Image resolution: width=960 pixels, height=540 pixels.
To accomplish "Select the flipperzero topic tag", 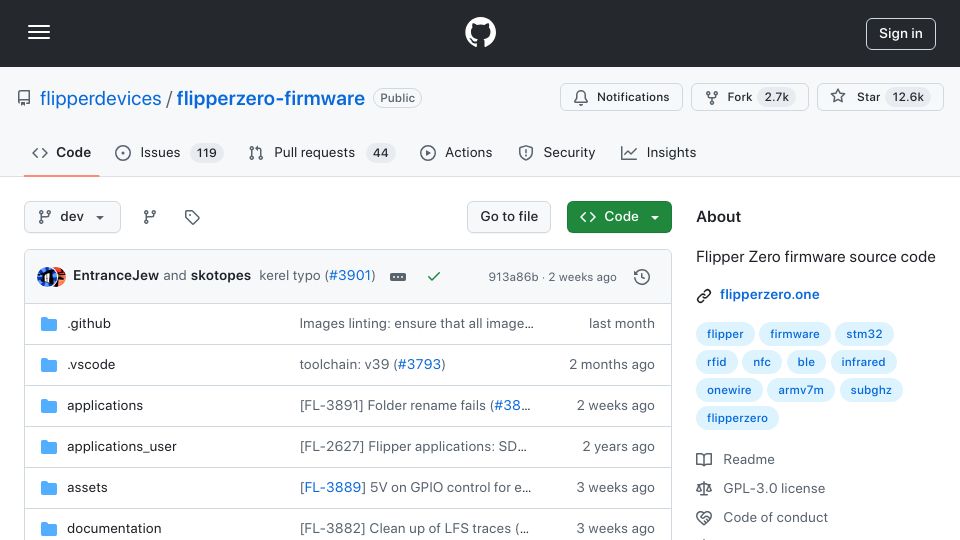I will coord(737,419).
